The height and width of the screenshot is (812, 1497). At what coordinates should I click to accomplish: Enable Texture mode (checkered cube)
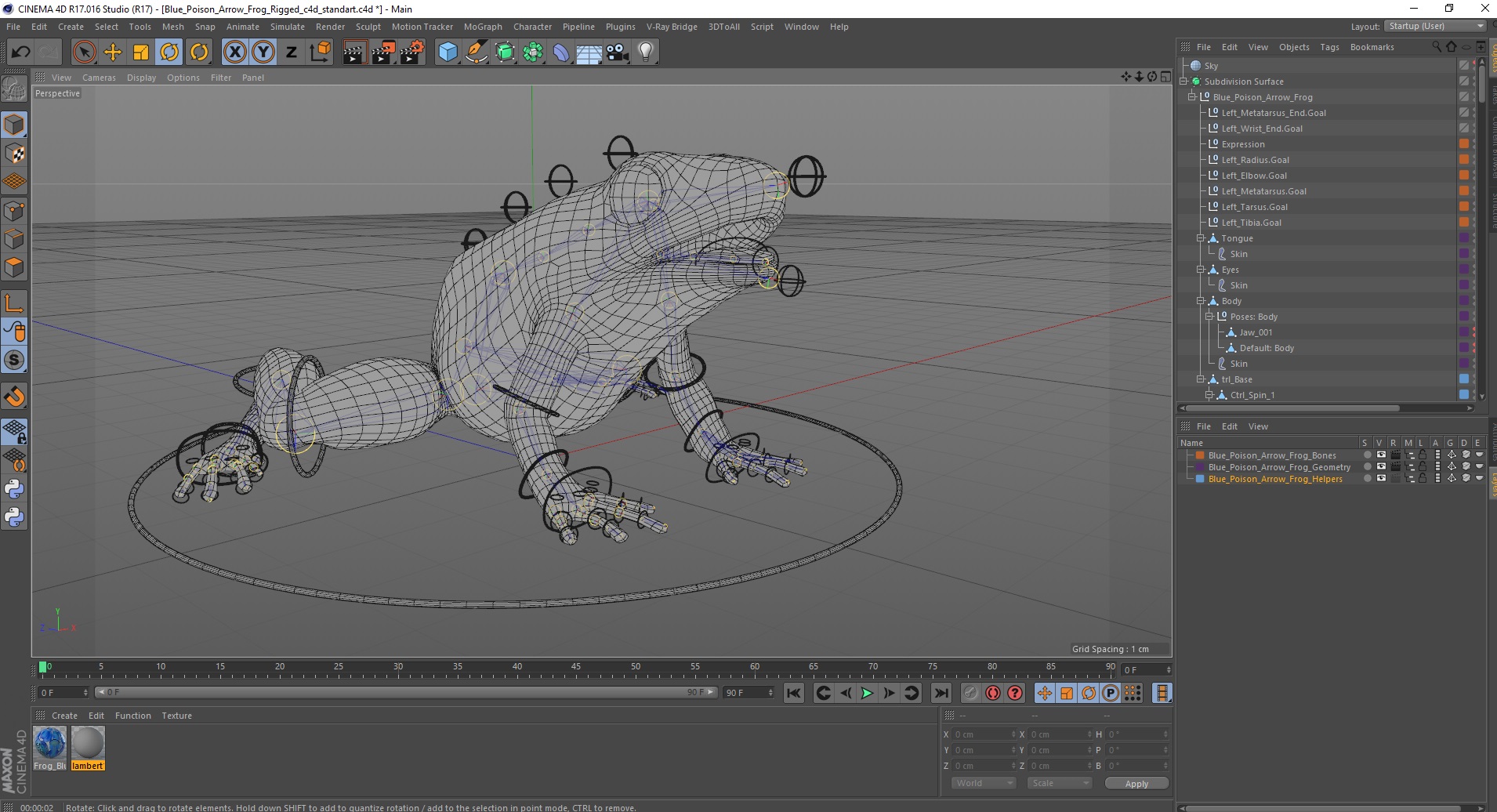tap(14, 154)
